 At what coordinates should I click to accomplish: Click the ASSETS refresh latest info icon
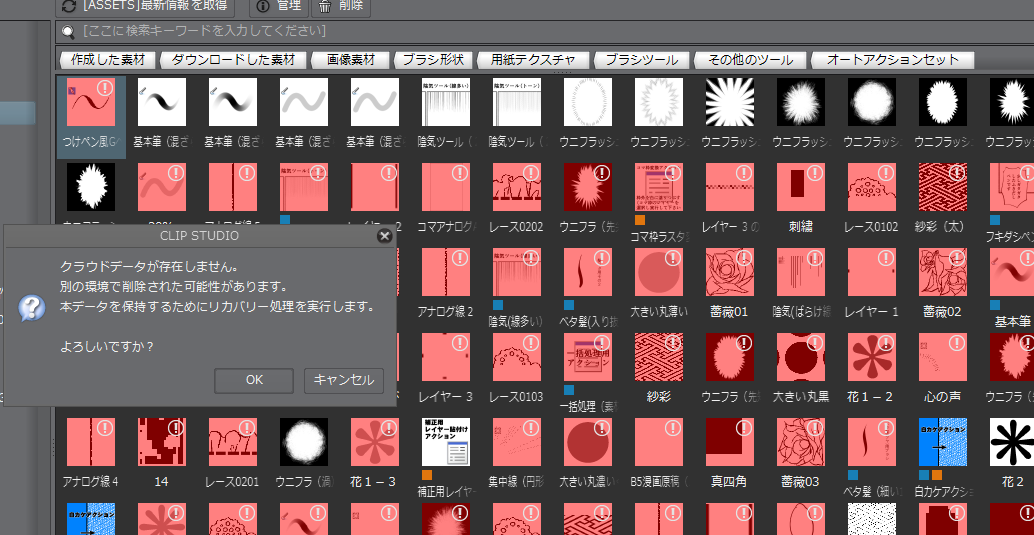pos(69,6)
